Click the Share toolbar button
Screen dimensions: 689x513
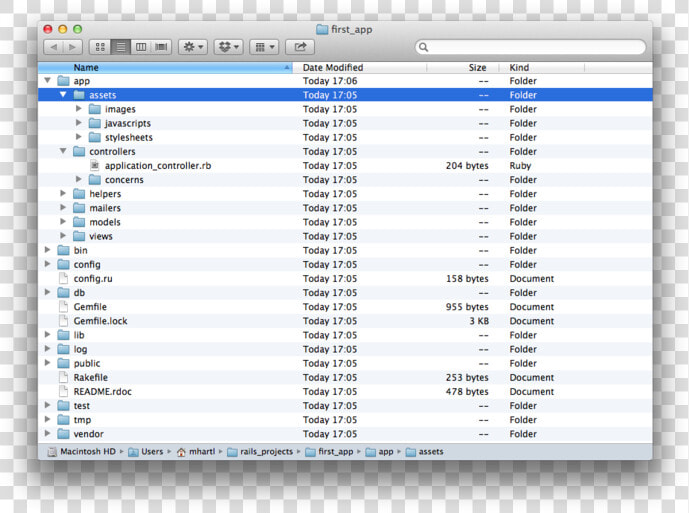(x=300, y=47)
